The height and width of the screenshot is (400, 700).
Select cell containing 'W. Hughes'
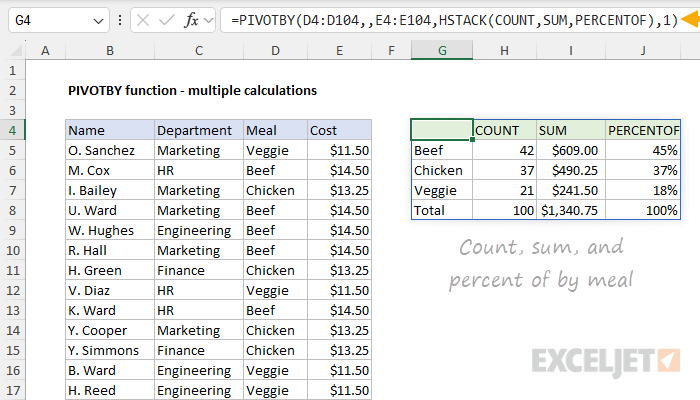pyautogui.click(x=110, y=230)
